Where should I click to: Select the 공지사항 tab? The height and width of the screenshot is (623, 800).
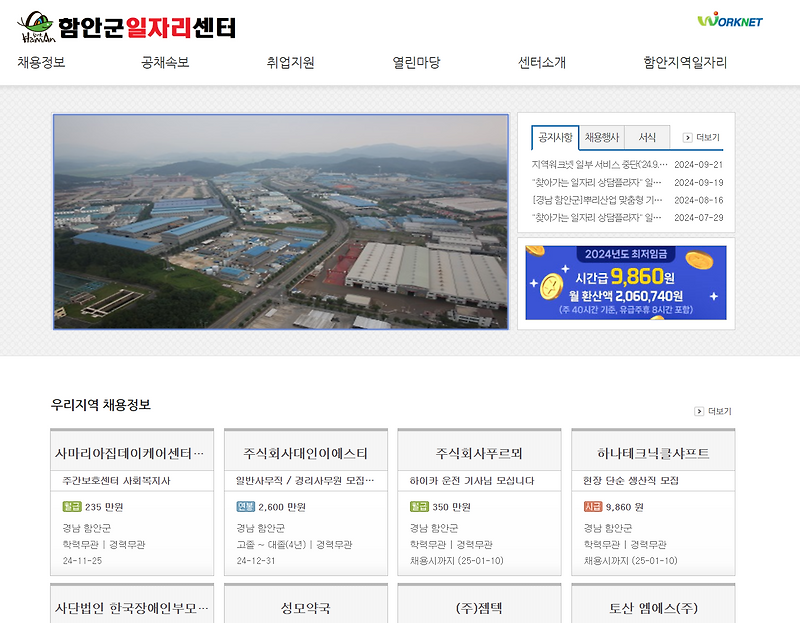point(555,138)
